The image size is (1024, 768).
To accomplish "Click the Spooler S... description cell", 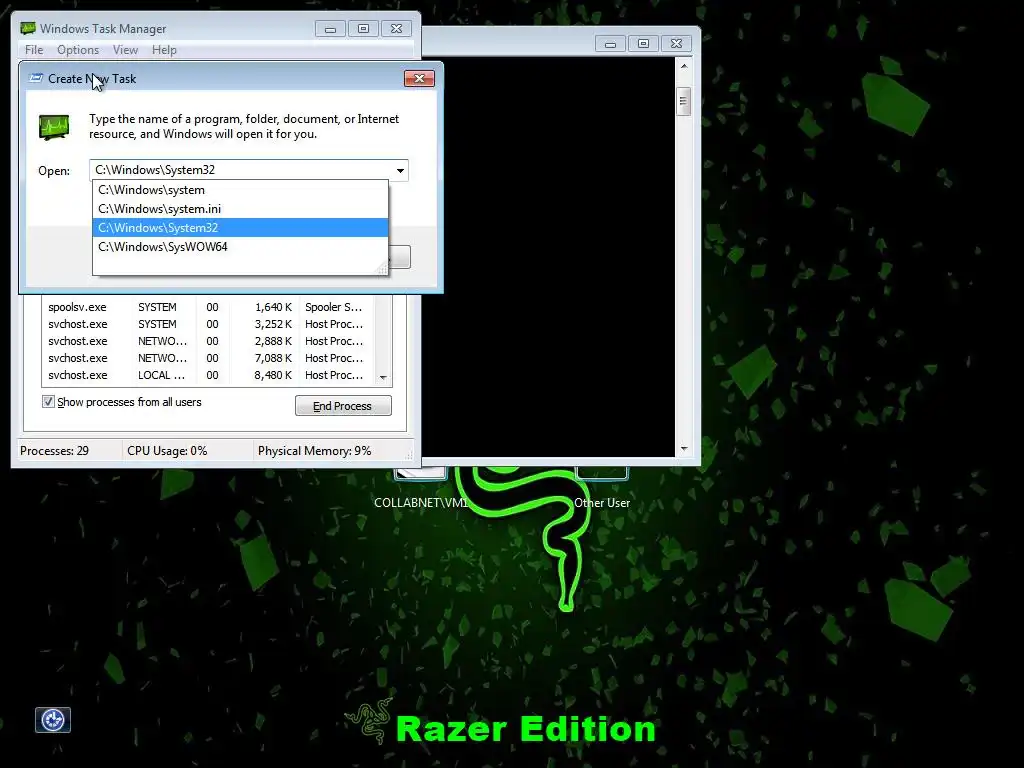I will [x=334, y=307].
